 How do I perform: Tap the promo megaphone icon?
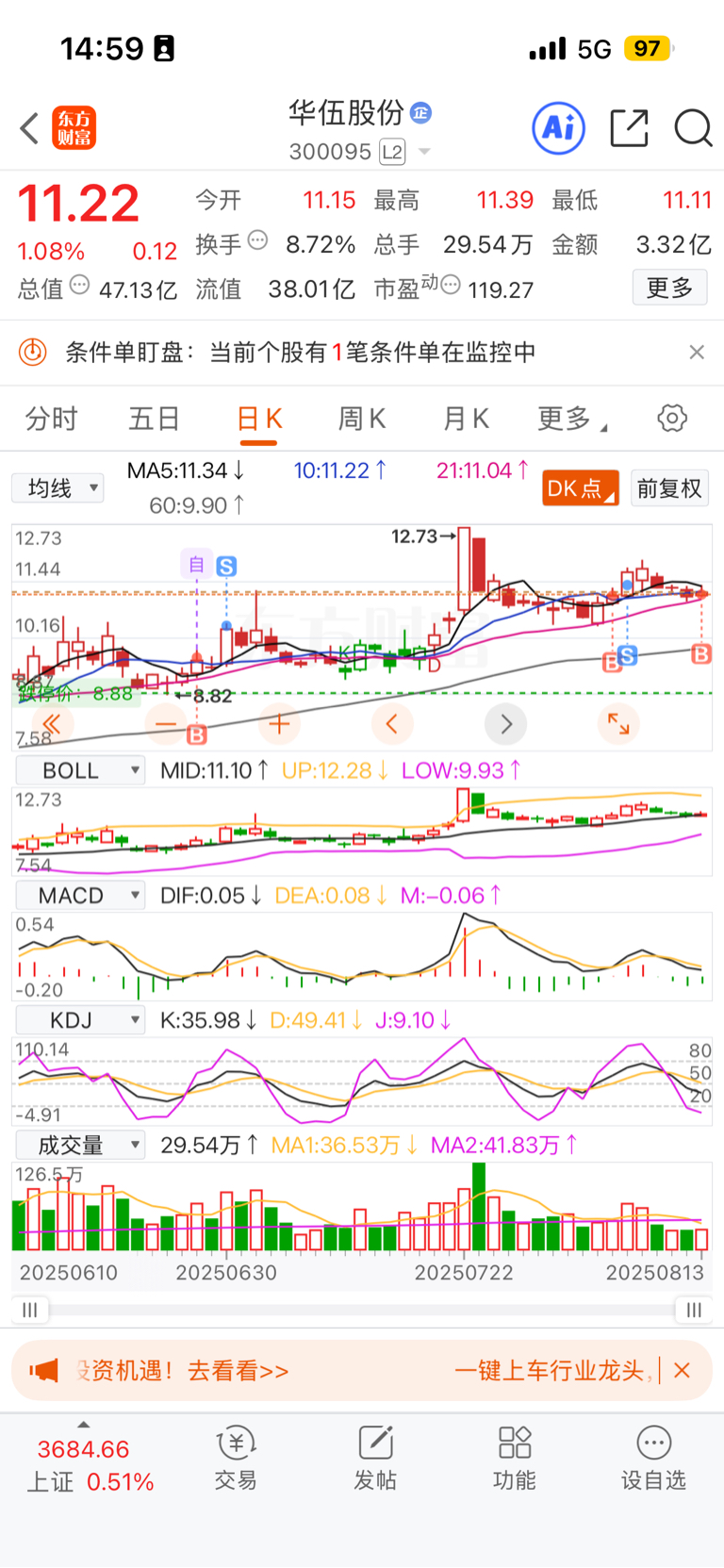pos(44,1370)
